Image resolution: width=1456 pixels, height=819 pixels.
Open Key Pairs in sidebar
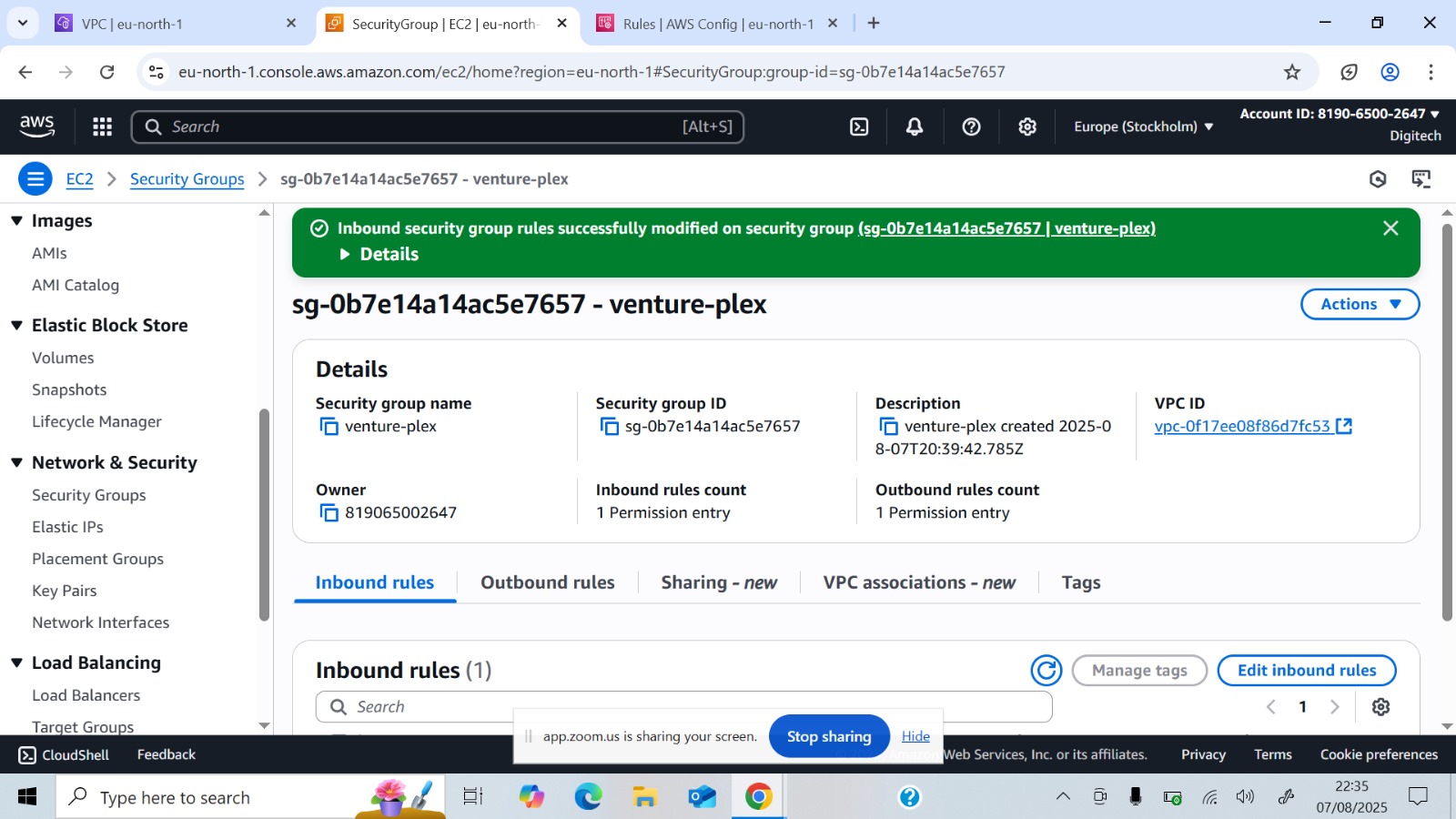point(64,591)
